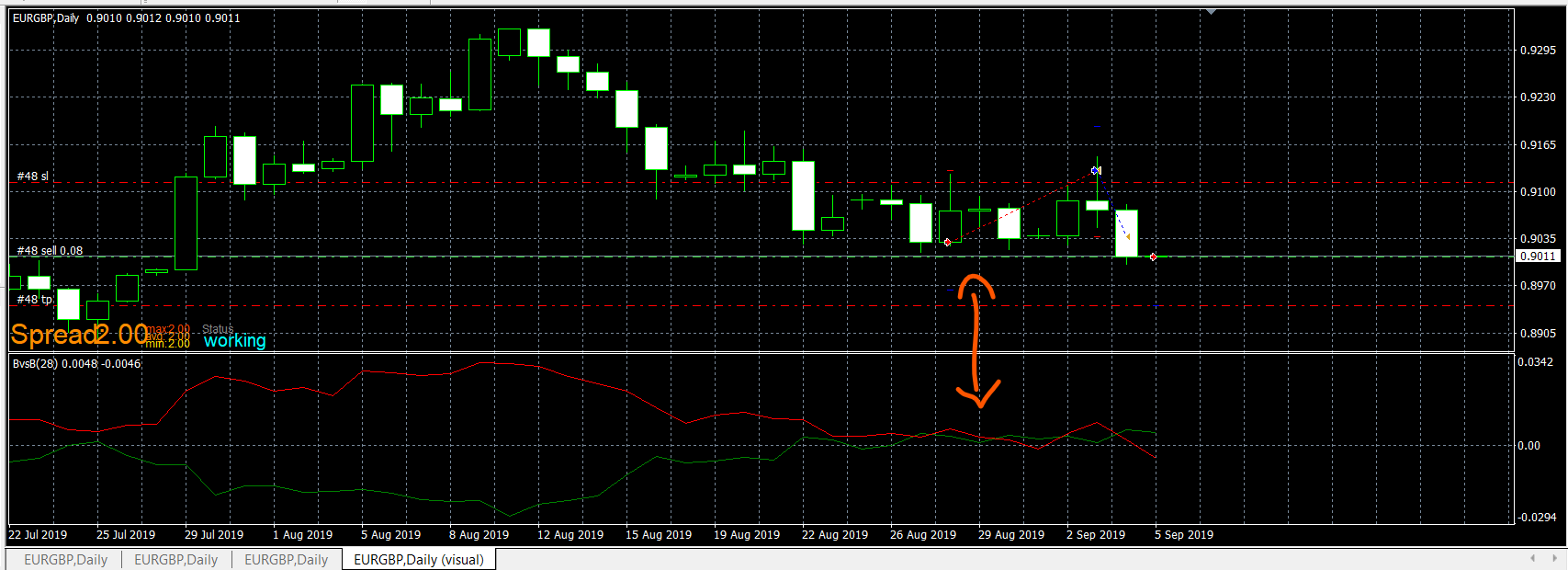Open the EURGBP,Daily tab beside the visual tab
The image size is (1568, 570).
point(286,559)
